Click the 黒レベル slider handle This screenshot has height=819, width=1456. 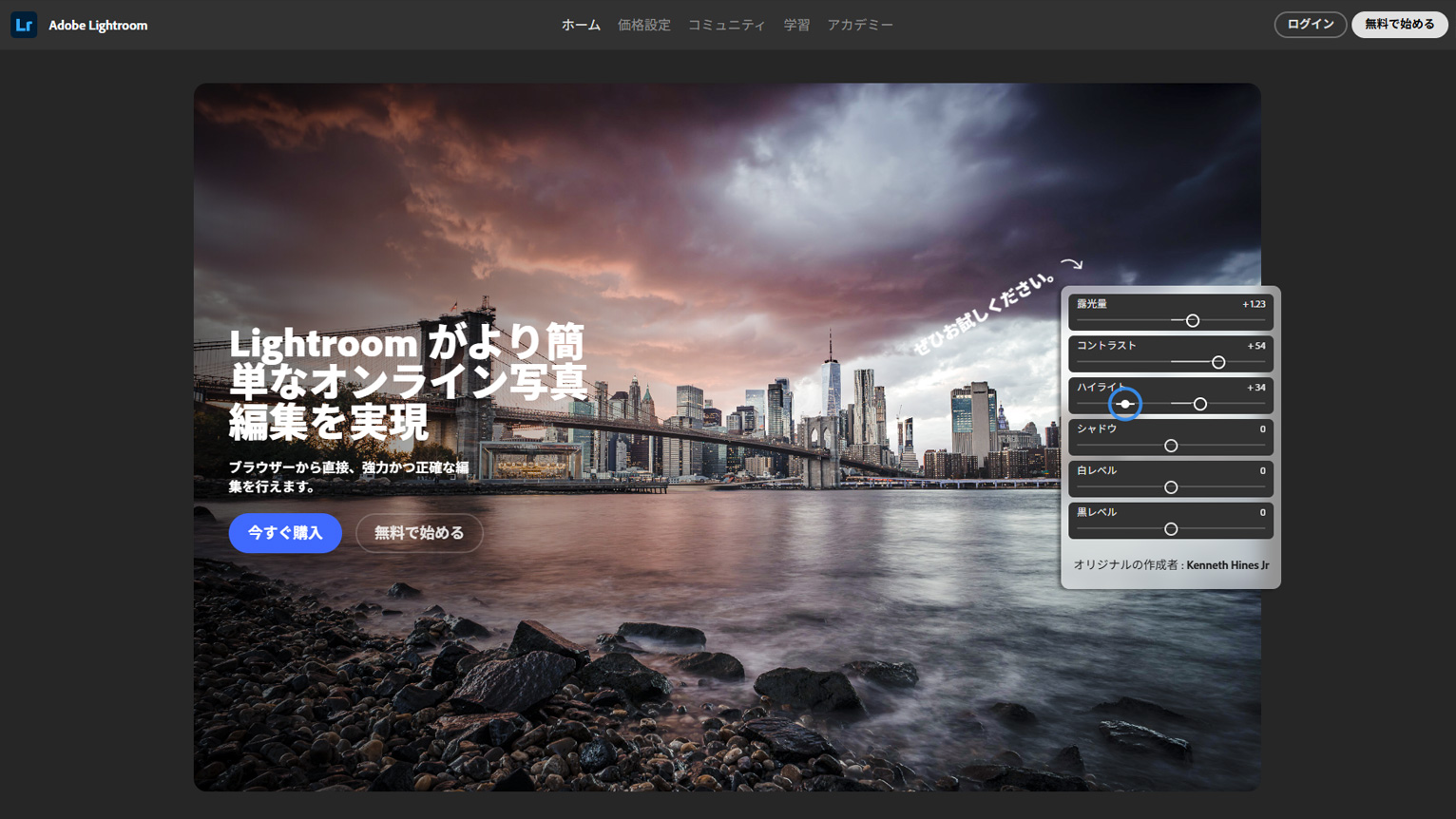[1171, 529]
